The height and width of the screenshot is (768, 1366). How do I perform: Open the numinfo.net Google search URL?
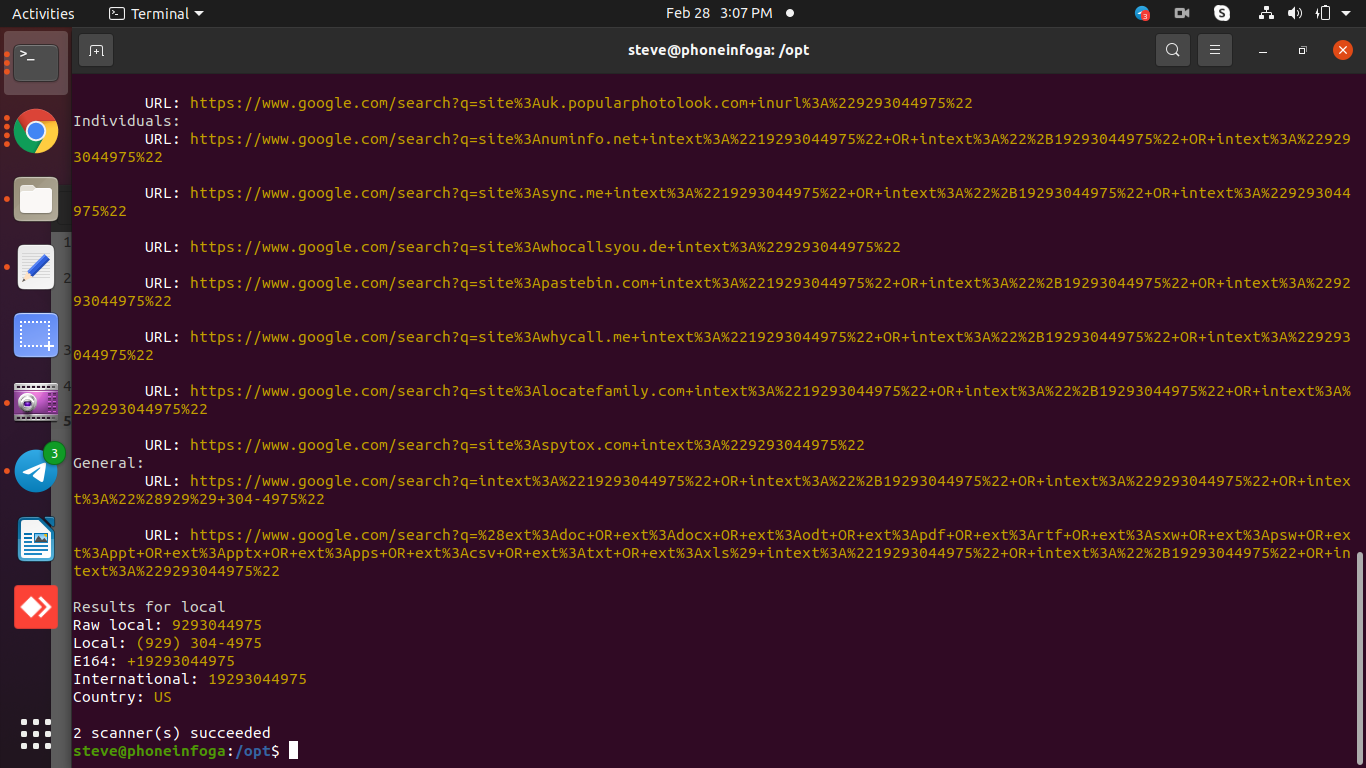tap(711, 148)
